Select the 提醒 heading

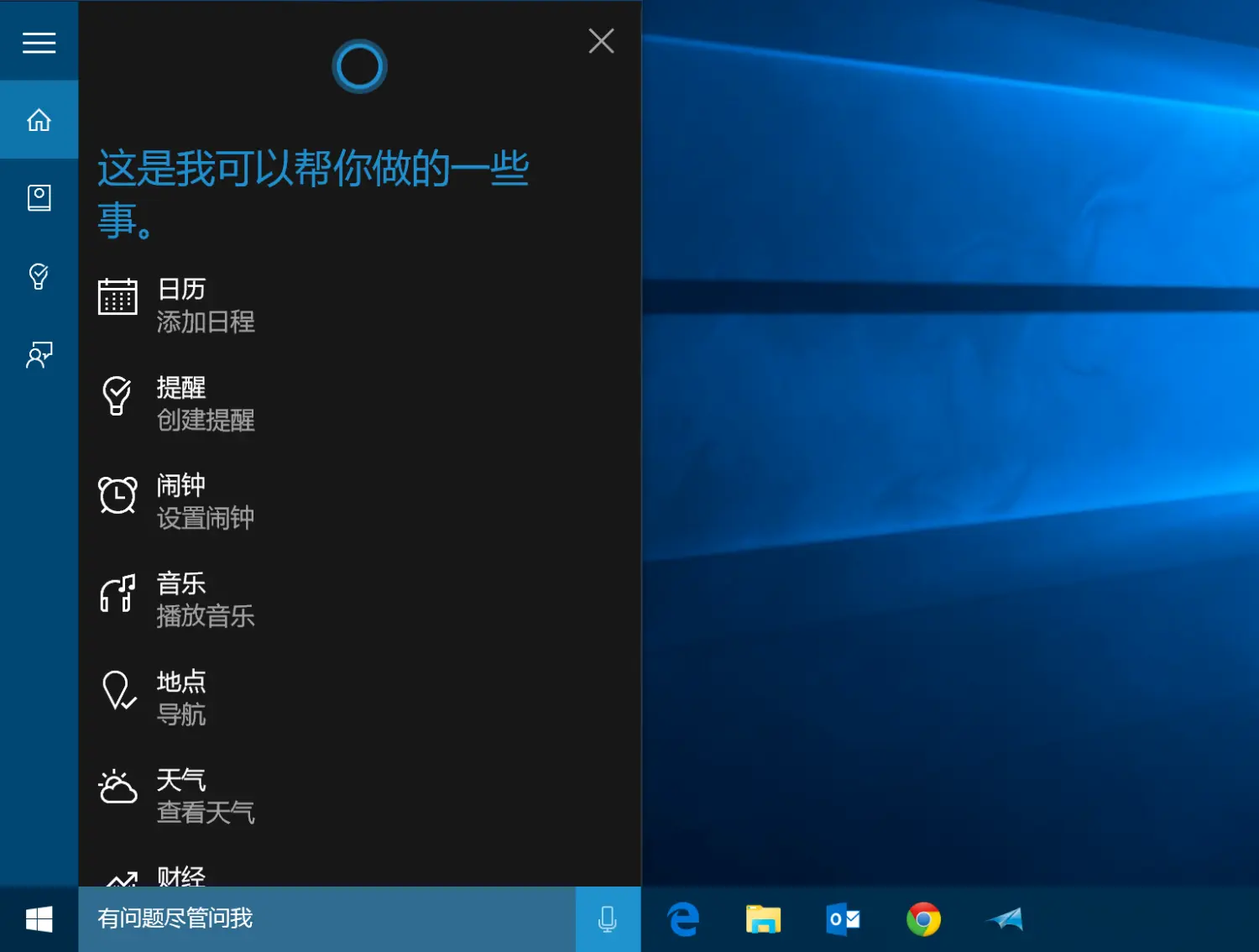coord(181,388)
